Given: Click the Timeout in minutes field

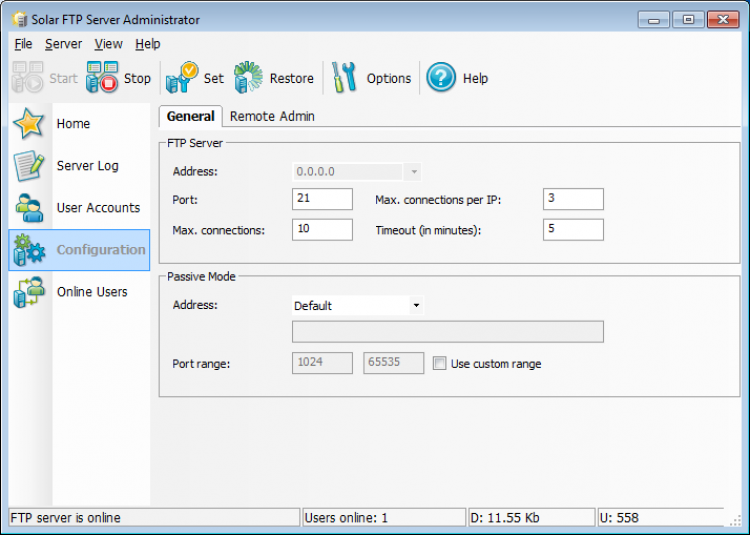Looking at the screenshot, I should [573, 229].
